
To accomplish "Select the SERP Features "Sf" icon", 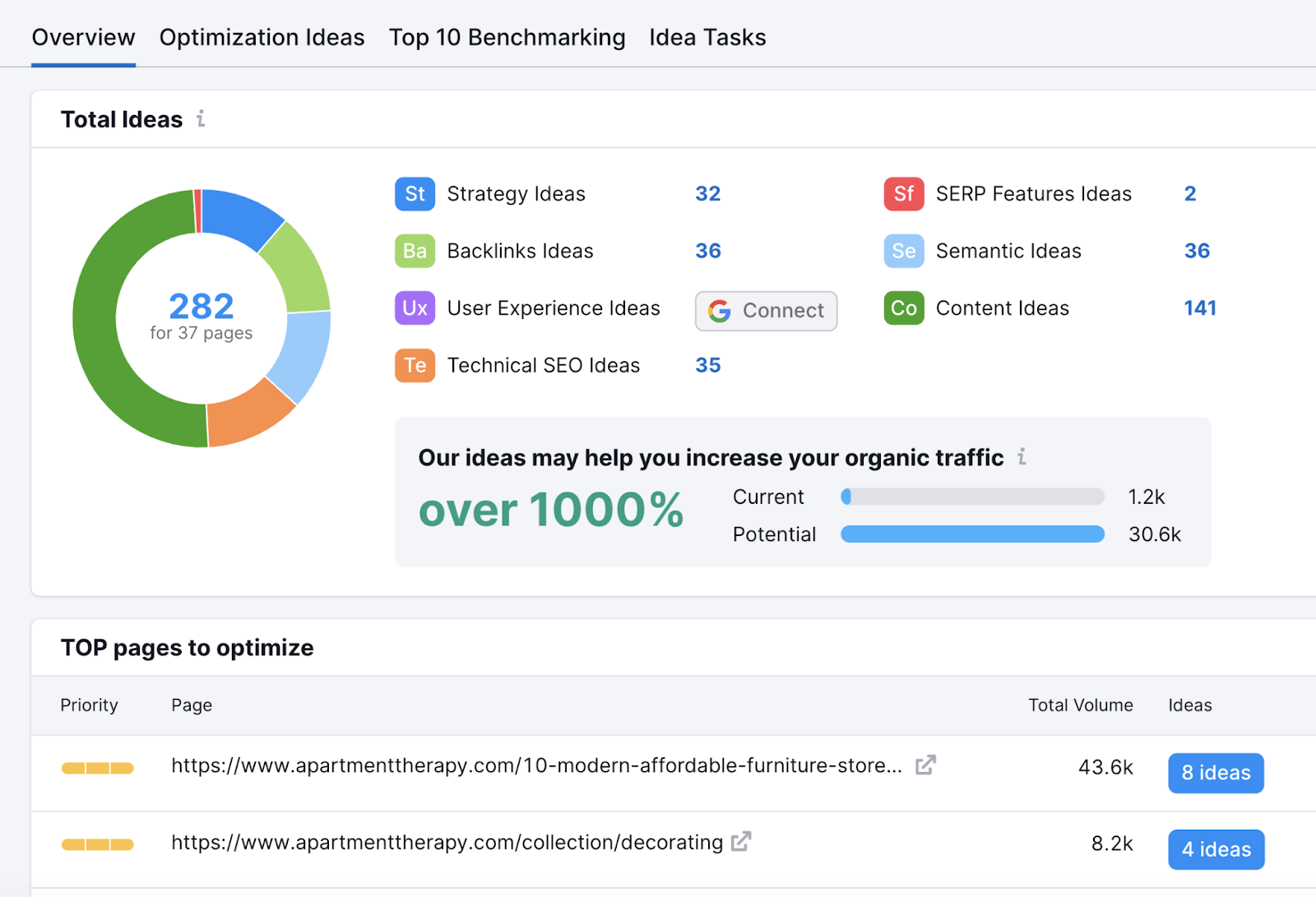I will coord(903,194).
